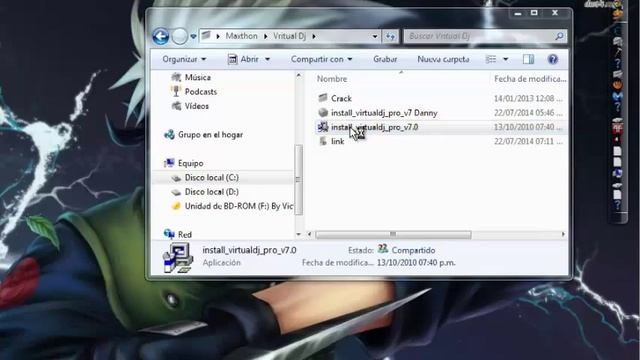Viewport: 640px width, 360px height.
Task: Click horizontal scrollbar right arrow
Action: pyautogui.click(x=563, y=234)
